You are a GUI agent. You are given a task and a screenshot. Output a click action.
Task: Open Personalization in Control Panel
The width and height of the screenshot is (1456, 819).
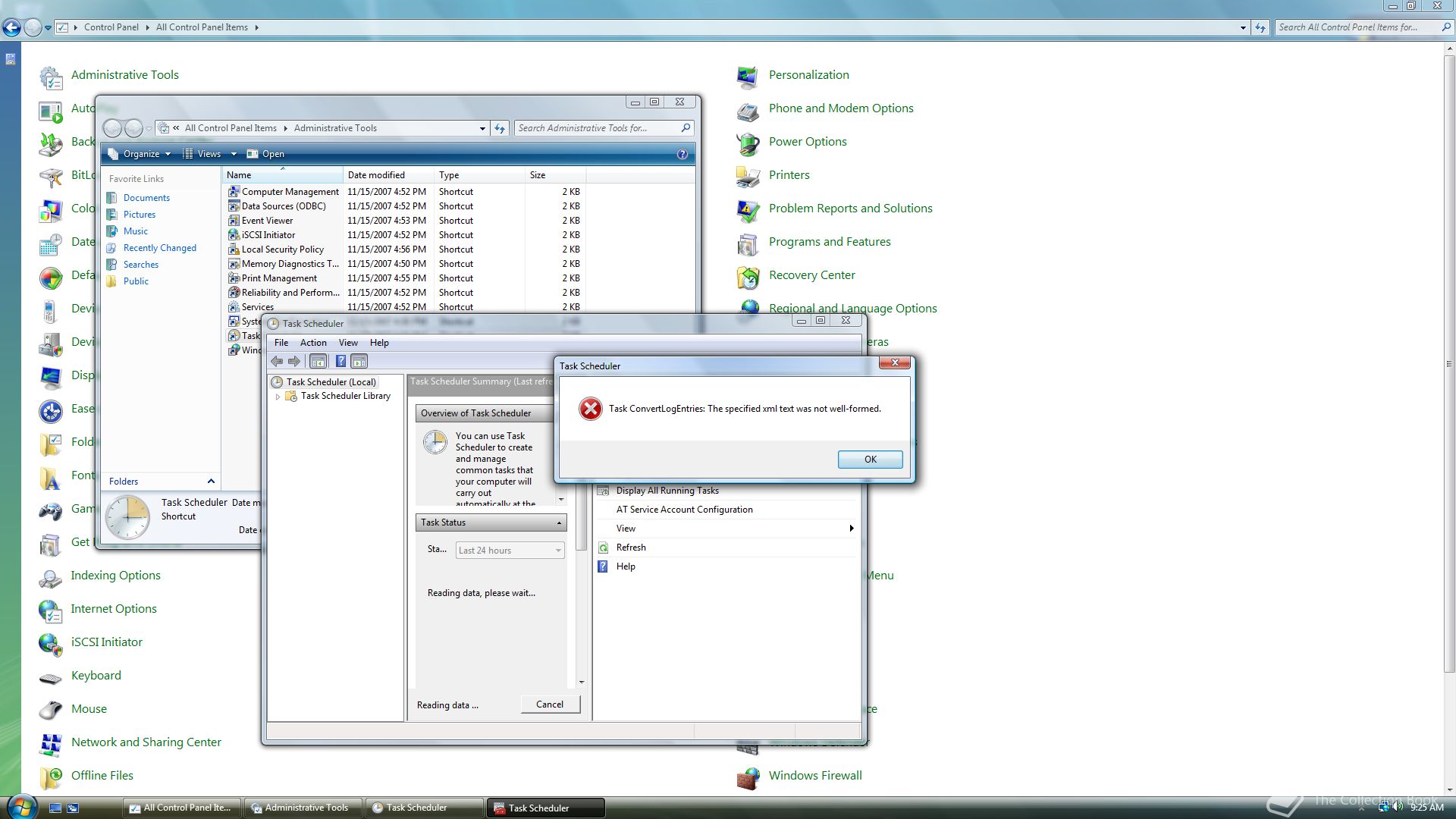pos(808,75)
